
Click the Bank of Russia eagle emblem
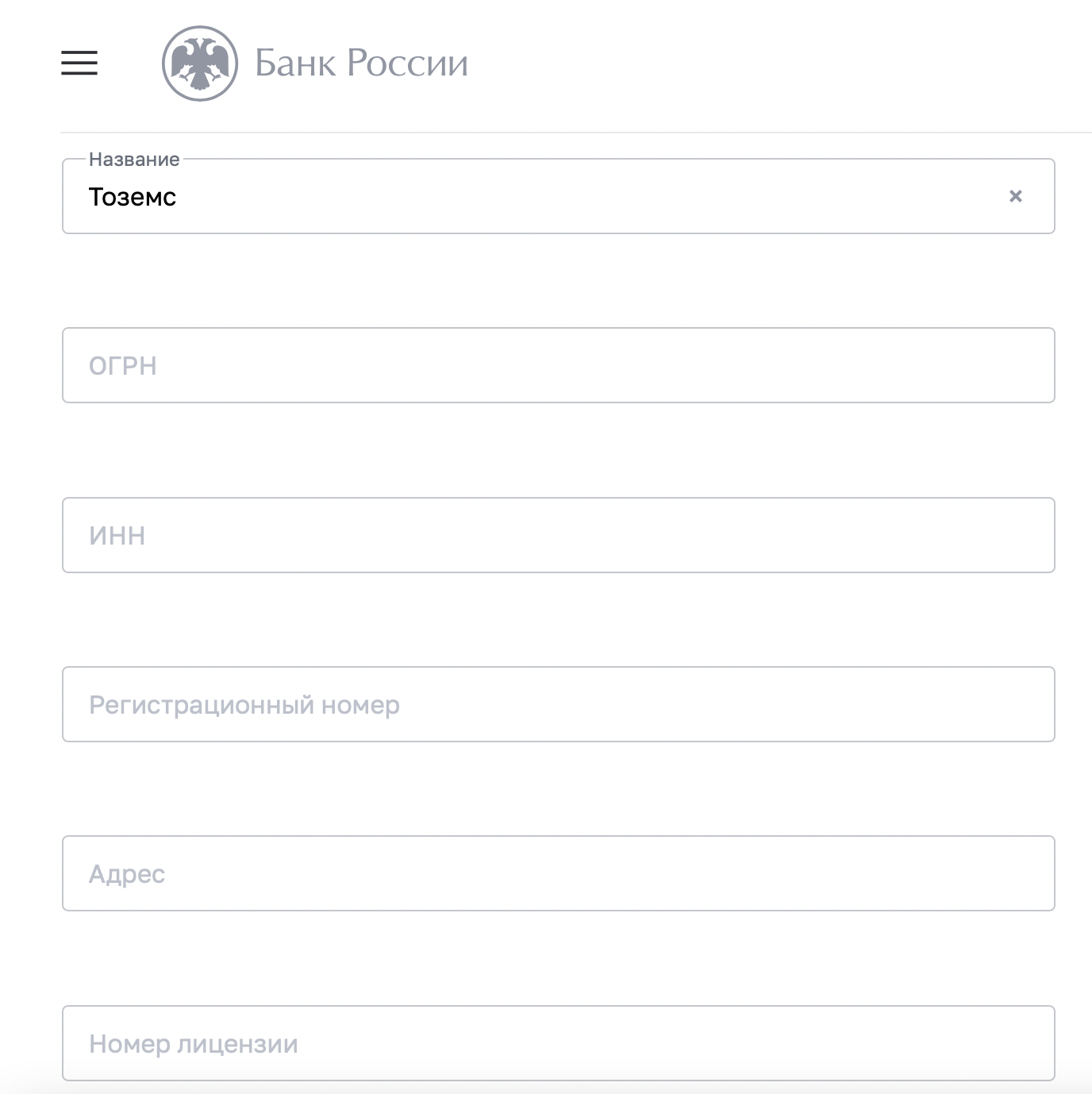tap(200, 64)
